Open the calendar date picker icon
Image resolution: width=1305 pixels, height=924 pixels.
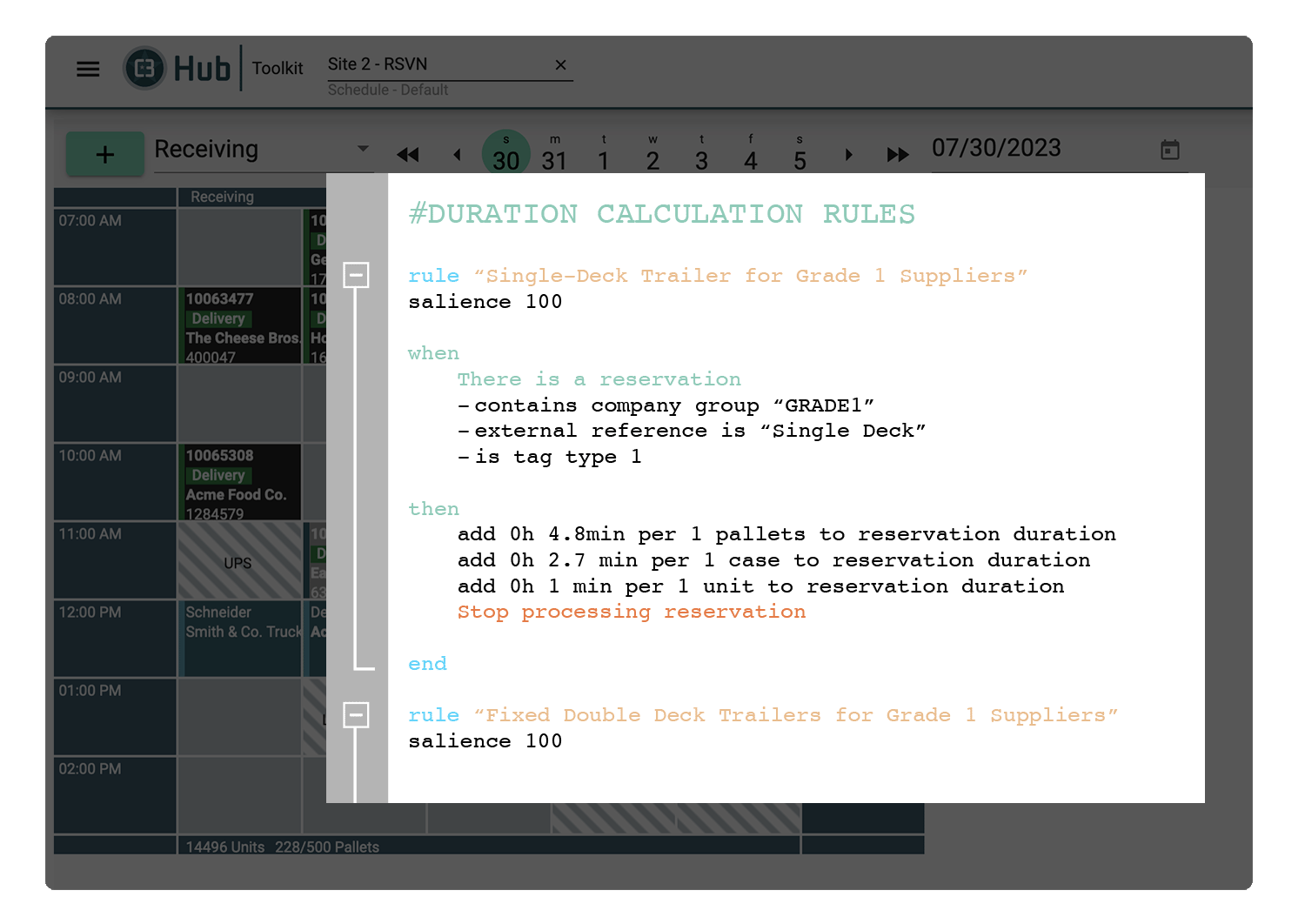tap(1170, 150)
